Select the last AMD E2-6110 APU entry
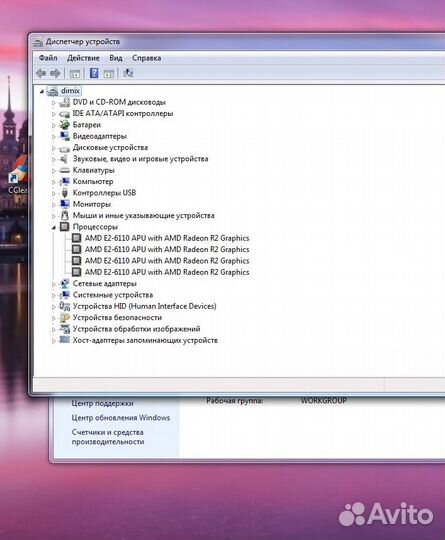The height and width of the screenshot is (540, 445). click(x=167, y=272)
